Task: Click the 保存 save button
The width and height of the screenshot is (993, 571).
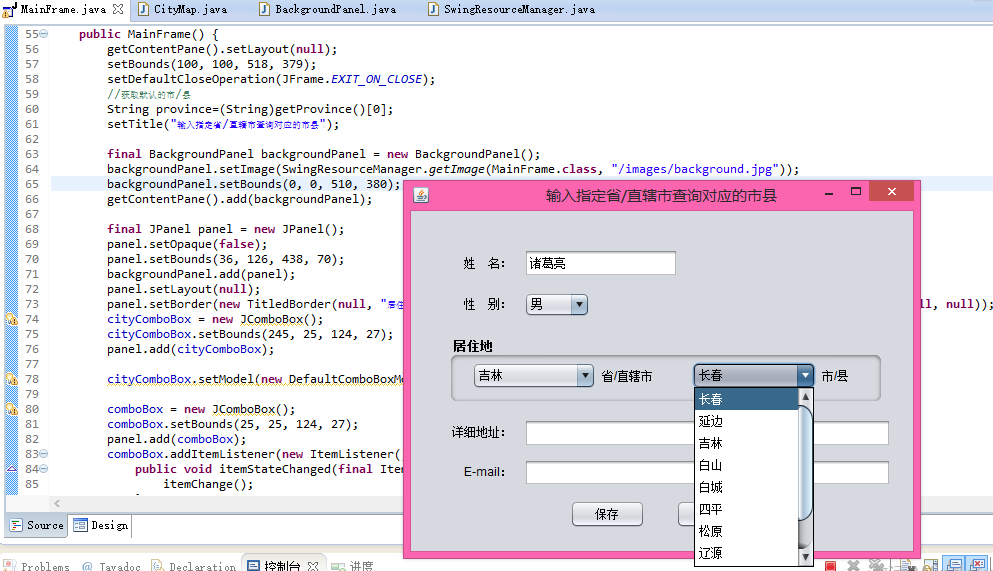Action: click(607, 514)
